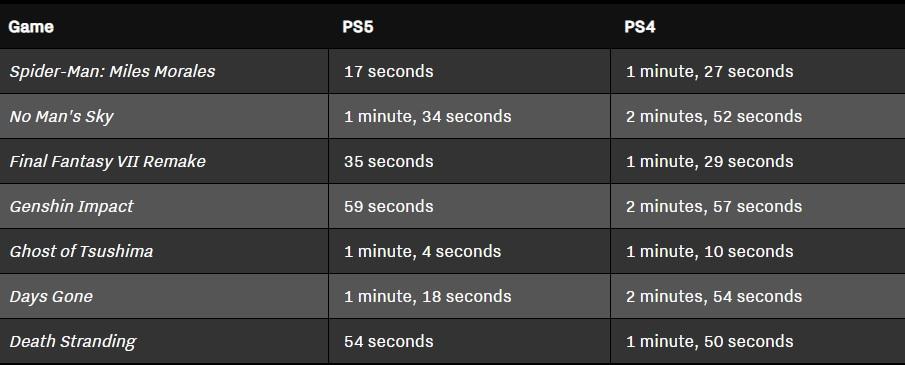Click the 1 minute, 27 seconds cell
The width and height of the screenshot is (905, 365).
coord(709,72)
